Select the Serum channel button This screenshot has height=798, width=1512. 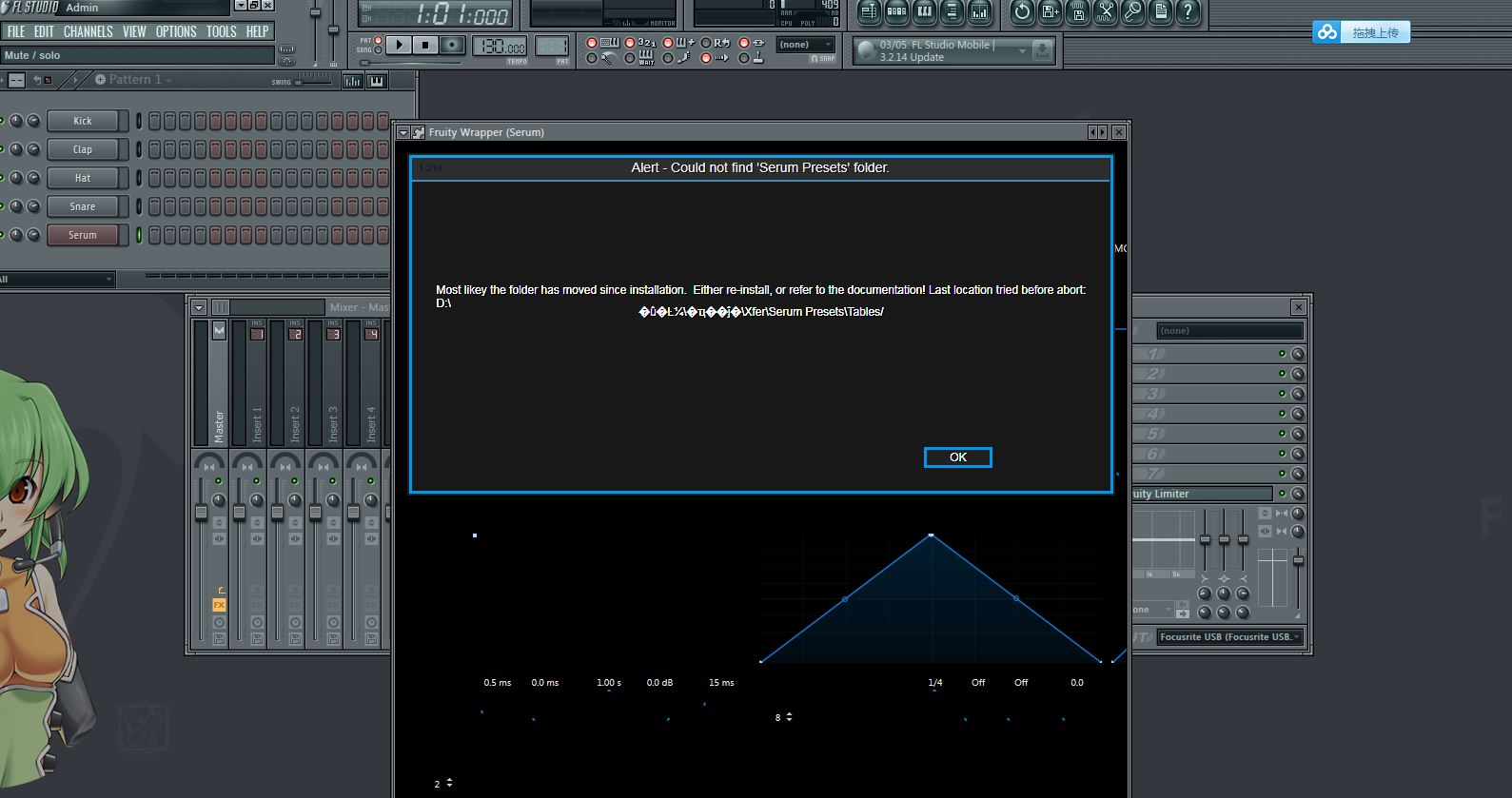click(x=83, y=235)
